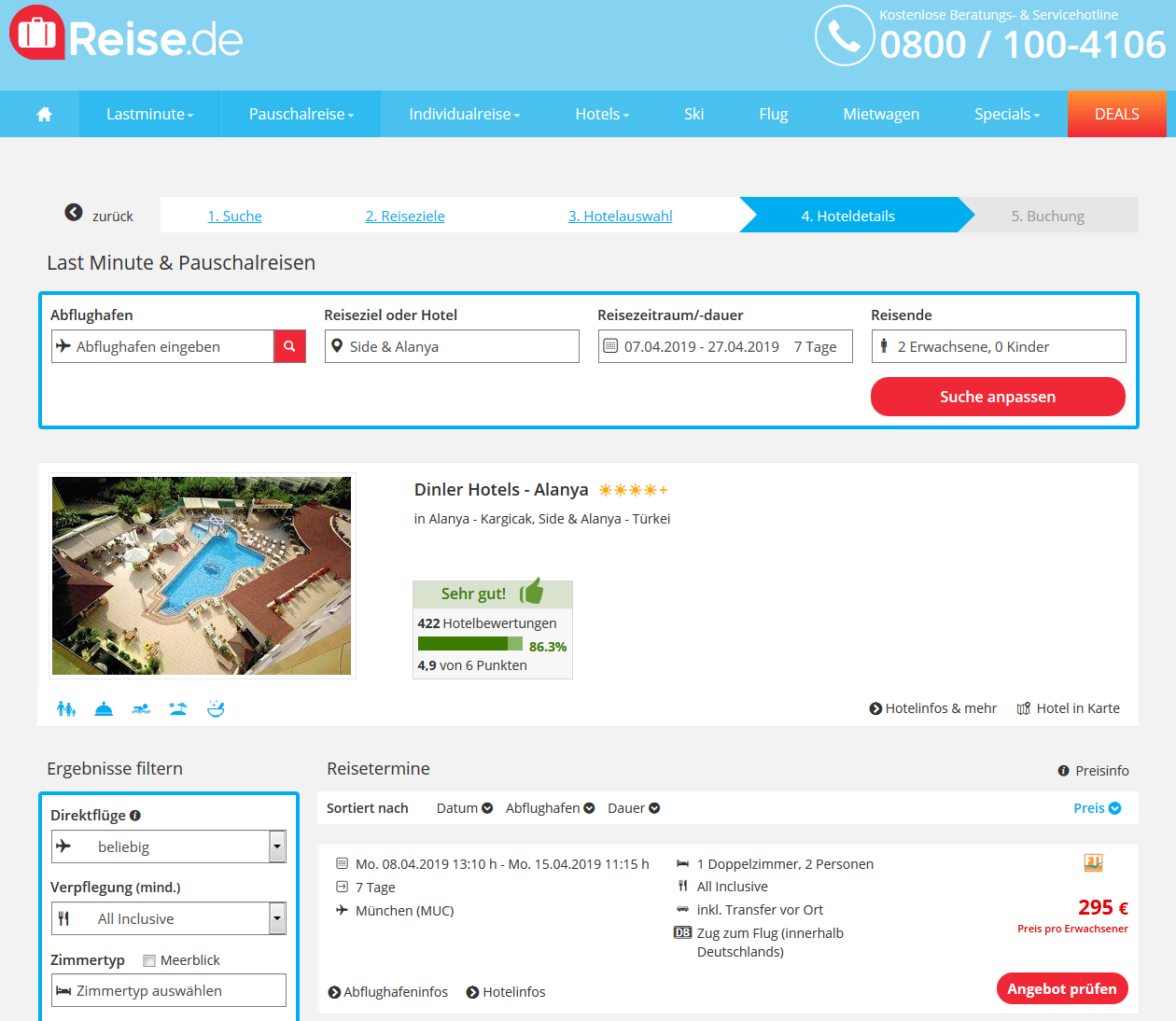Open the Verpflegung All Inclusive dropdown

tap(169, 918)
